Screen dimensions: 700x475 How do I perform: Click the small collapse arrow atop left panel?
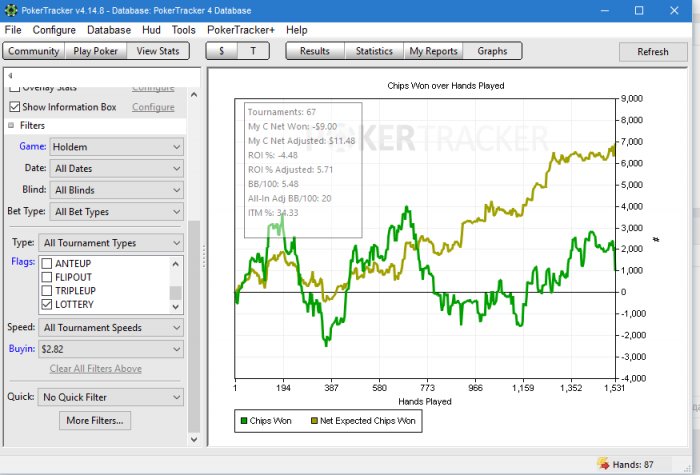[10, 75]
